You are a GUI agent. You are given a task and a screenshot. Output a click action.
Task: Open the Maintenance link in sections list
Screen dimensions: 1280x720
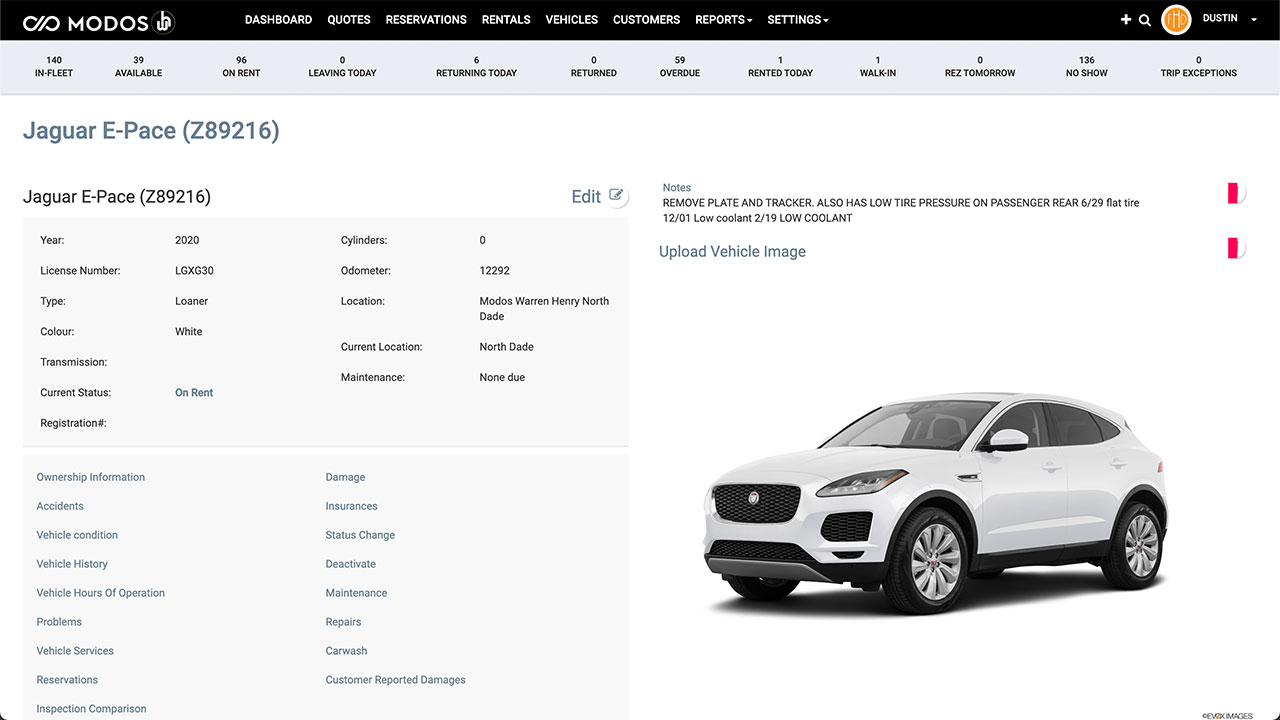[x=356, y=593]
